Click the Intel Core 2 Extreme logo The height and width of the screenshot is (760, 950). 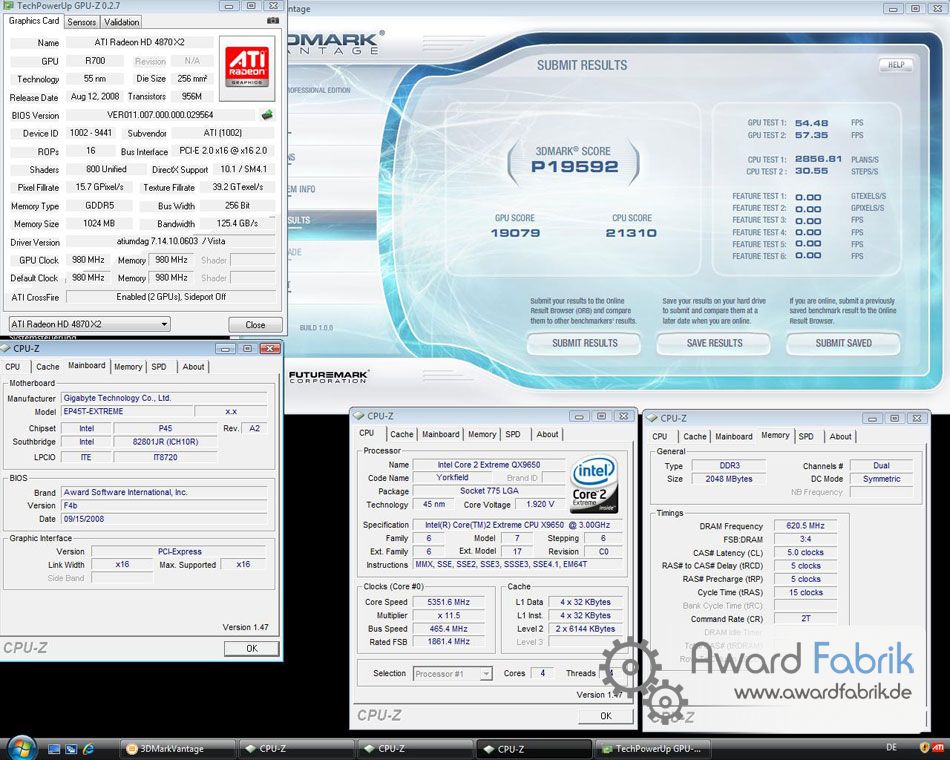[x=594, y=484]
